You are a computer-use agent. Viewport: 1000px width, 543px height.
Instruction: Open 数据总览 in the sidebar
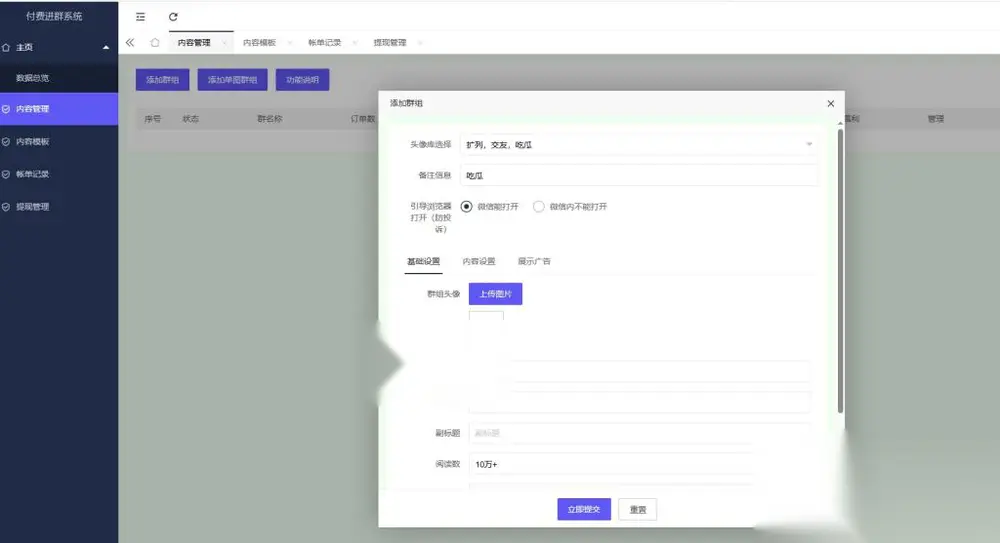click(x=59, y=78)
